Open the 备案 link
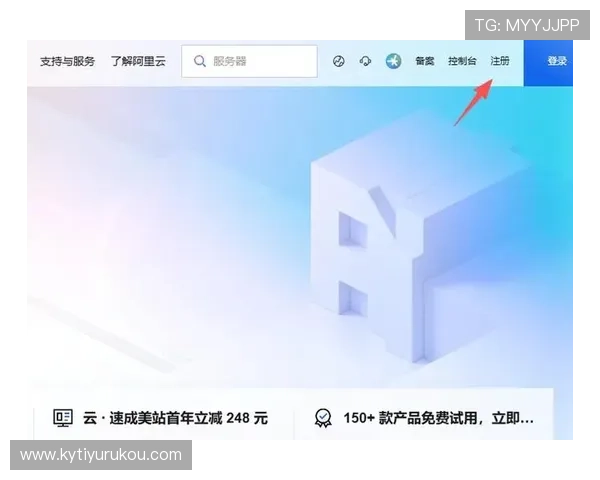 coord(425,61)
